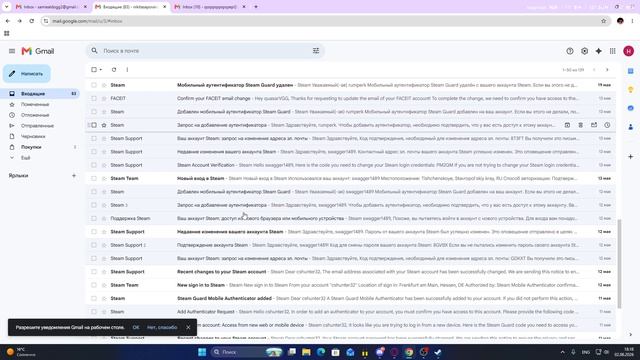Go to the newer messages page arrow
This screenshot has width=640, height=360.
[594, 70]
